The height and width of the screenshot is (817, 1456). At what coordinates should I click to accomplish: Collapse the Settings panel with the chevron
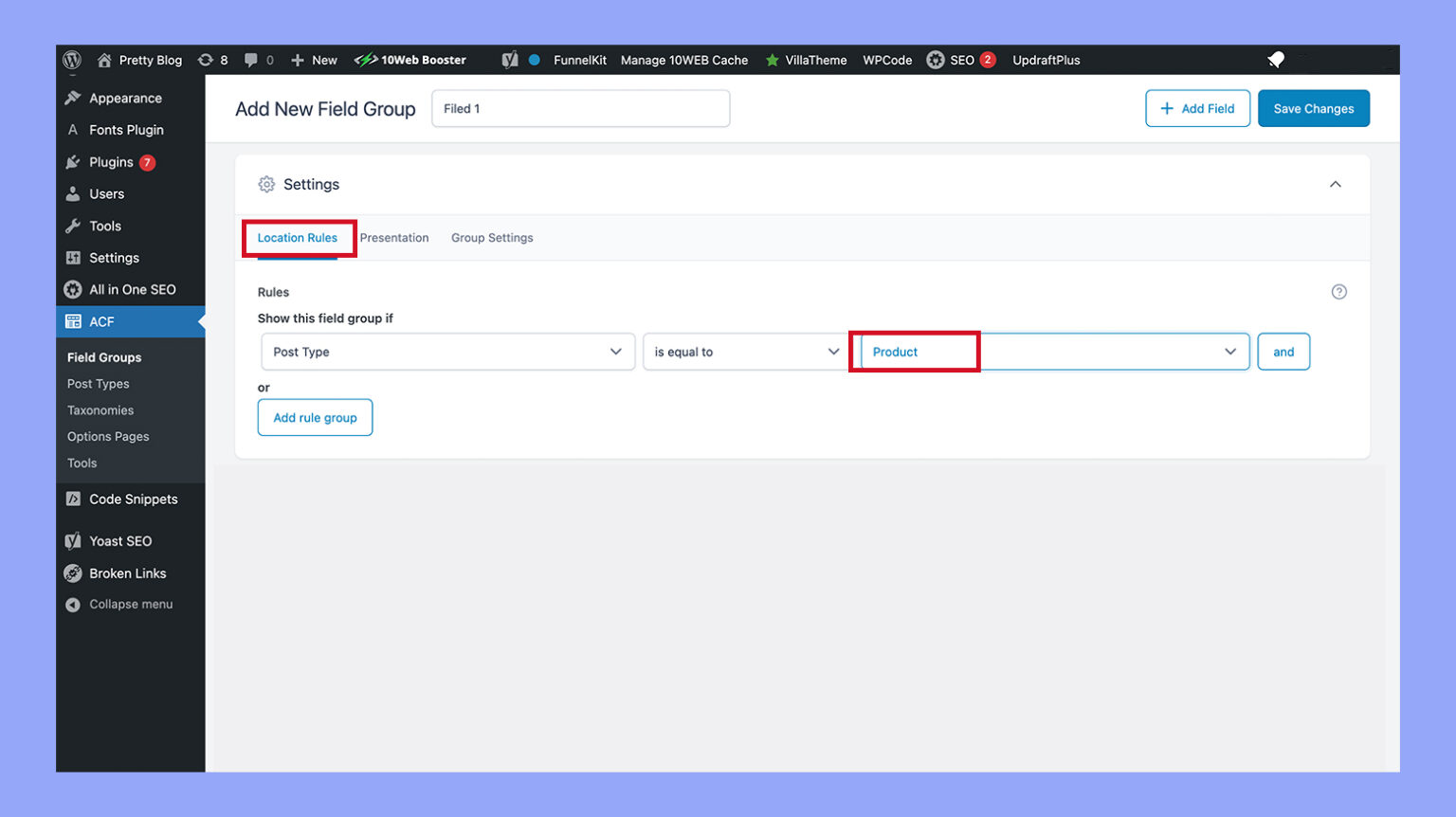click(1336, 185)
